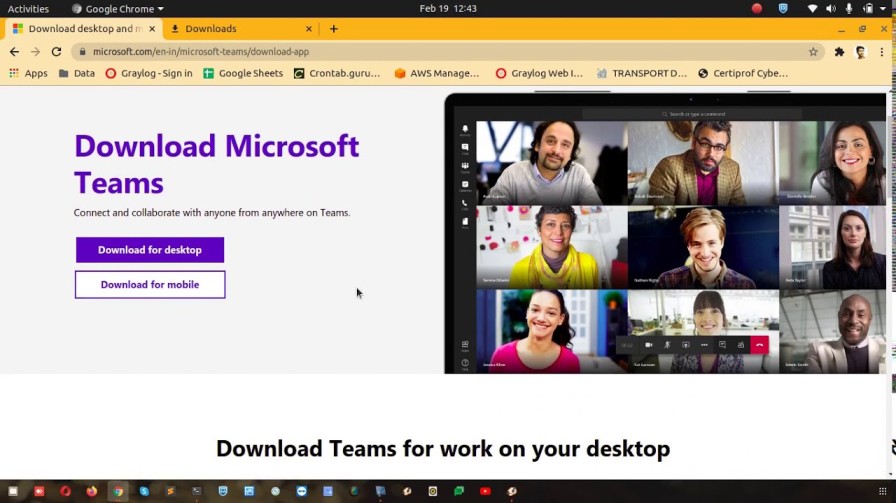
Task: Open the Apps bookmarks shortcut
Action: 29,73
